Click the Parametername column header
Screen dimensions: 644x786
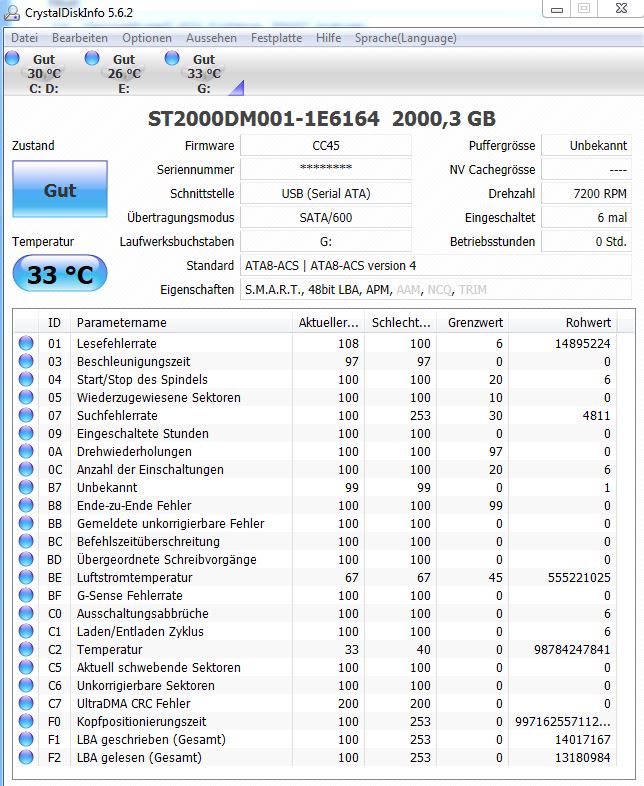182,322
